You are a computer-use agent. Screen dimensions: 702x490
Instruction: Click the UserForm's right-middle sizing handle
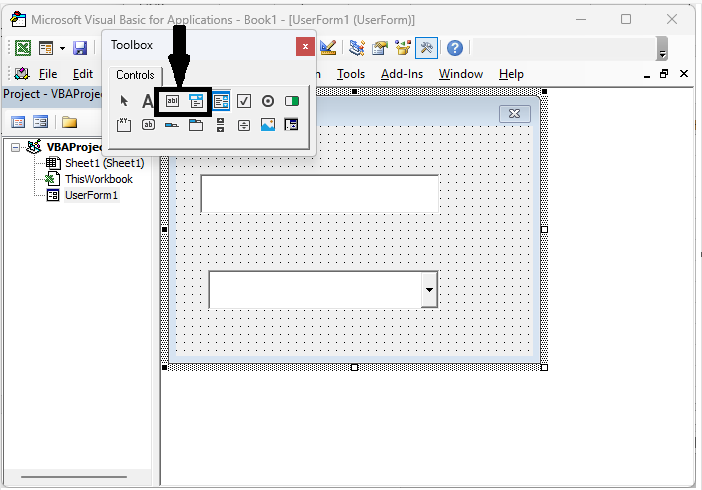pos(544,229)
